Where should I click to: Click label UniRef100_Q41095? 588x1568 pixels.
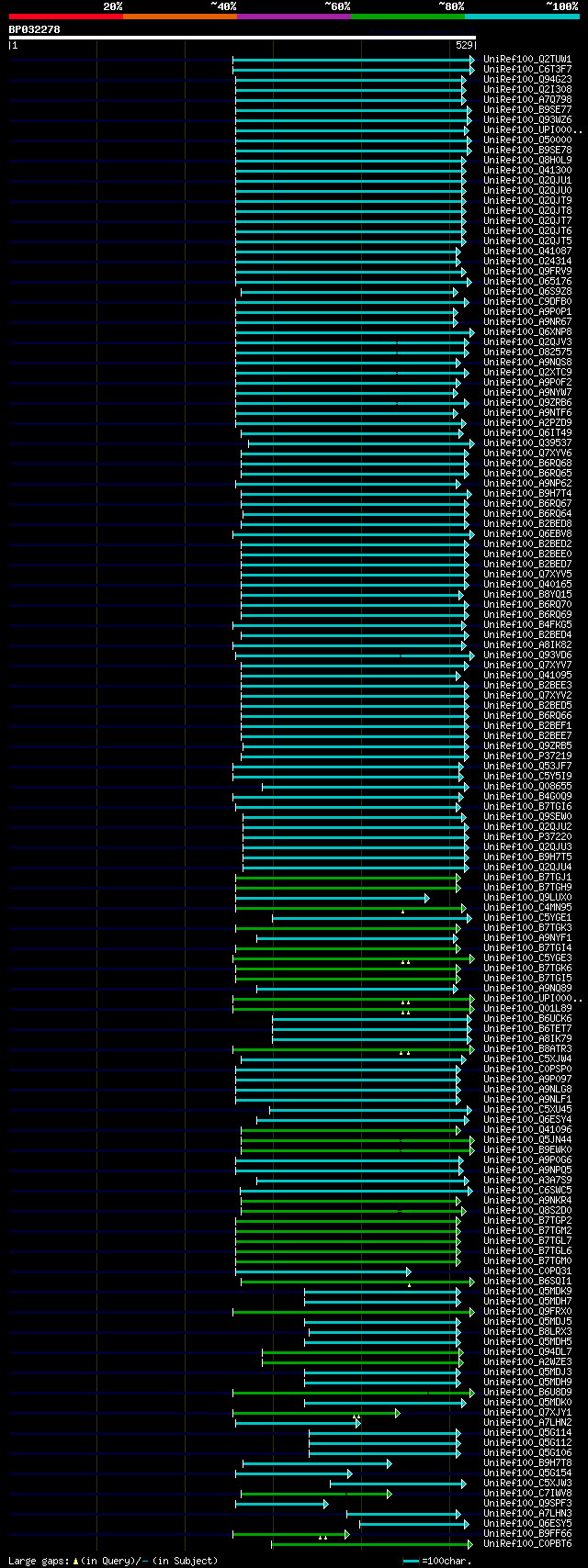click(x=527, y=675)
